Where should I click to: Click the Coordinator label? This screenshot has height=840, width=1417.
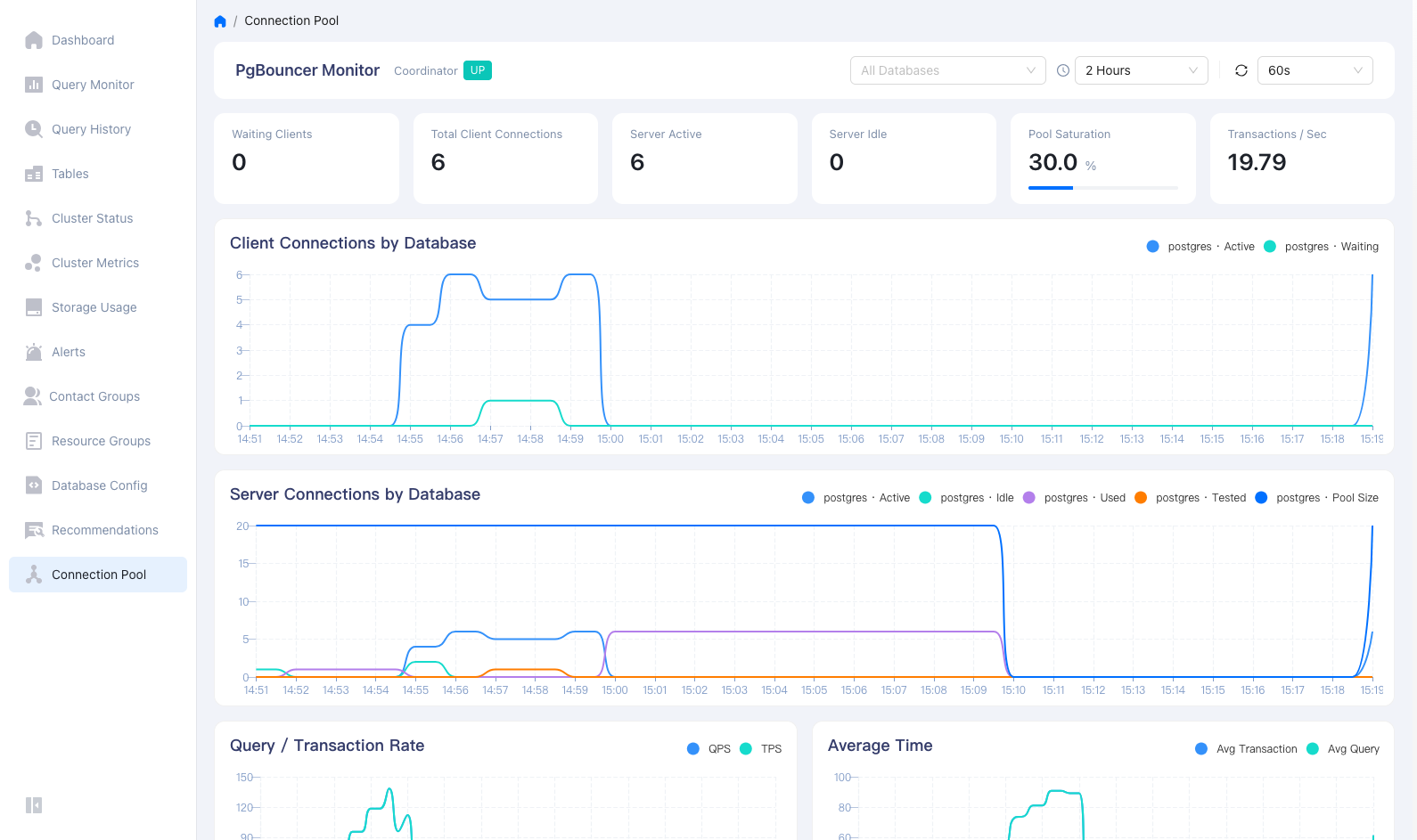pyautogui.click(x=426, y=71)
